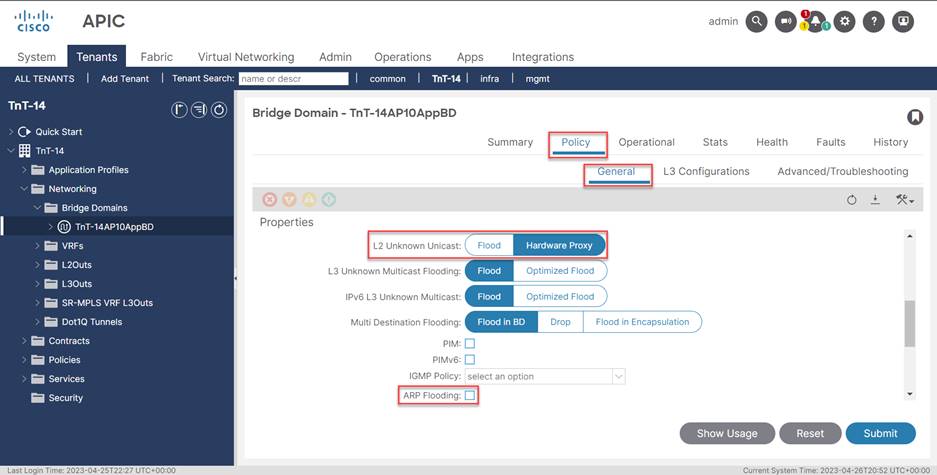Switch to the Operational tab
Screen dimensions: 937x475
click(647, 142)
